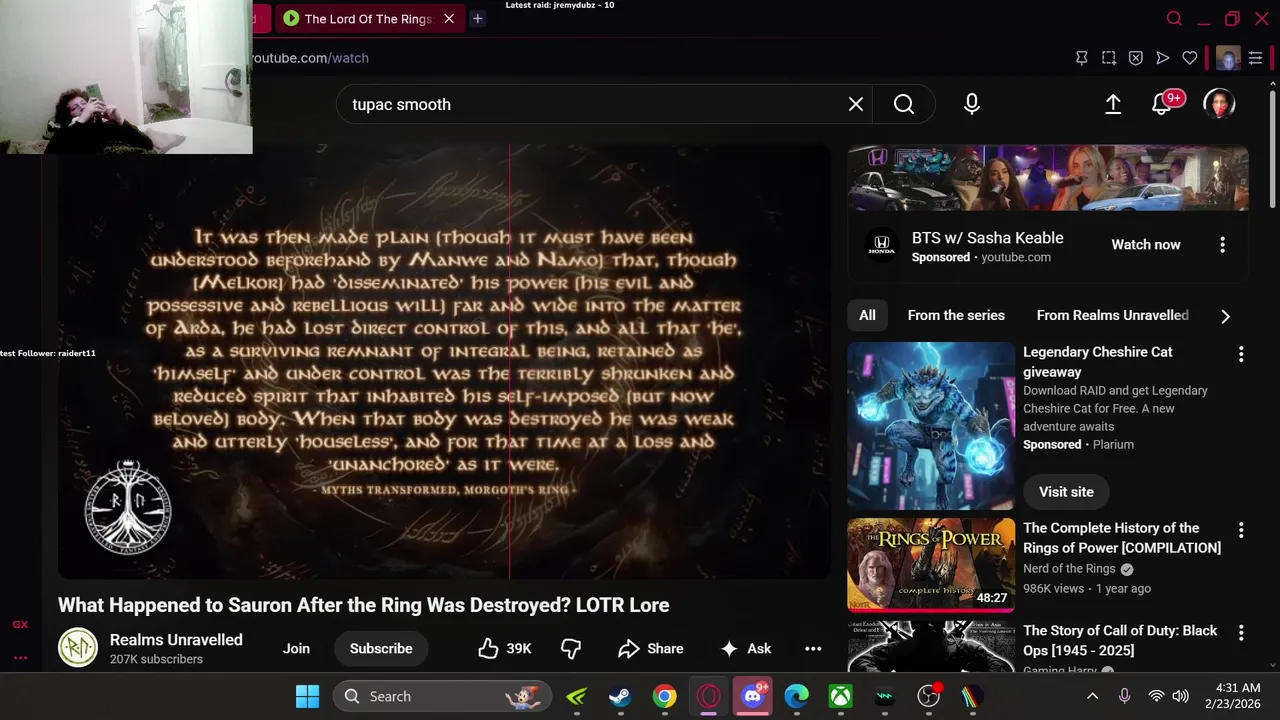1280x720 pixels.
Task: Open a new browser tab
Action: (478, 18)
